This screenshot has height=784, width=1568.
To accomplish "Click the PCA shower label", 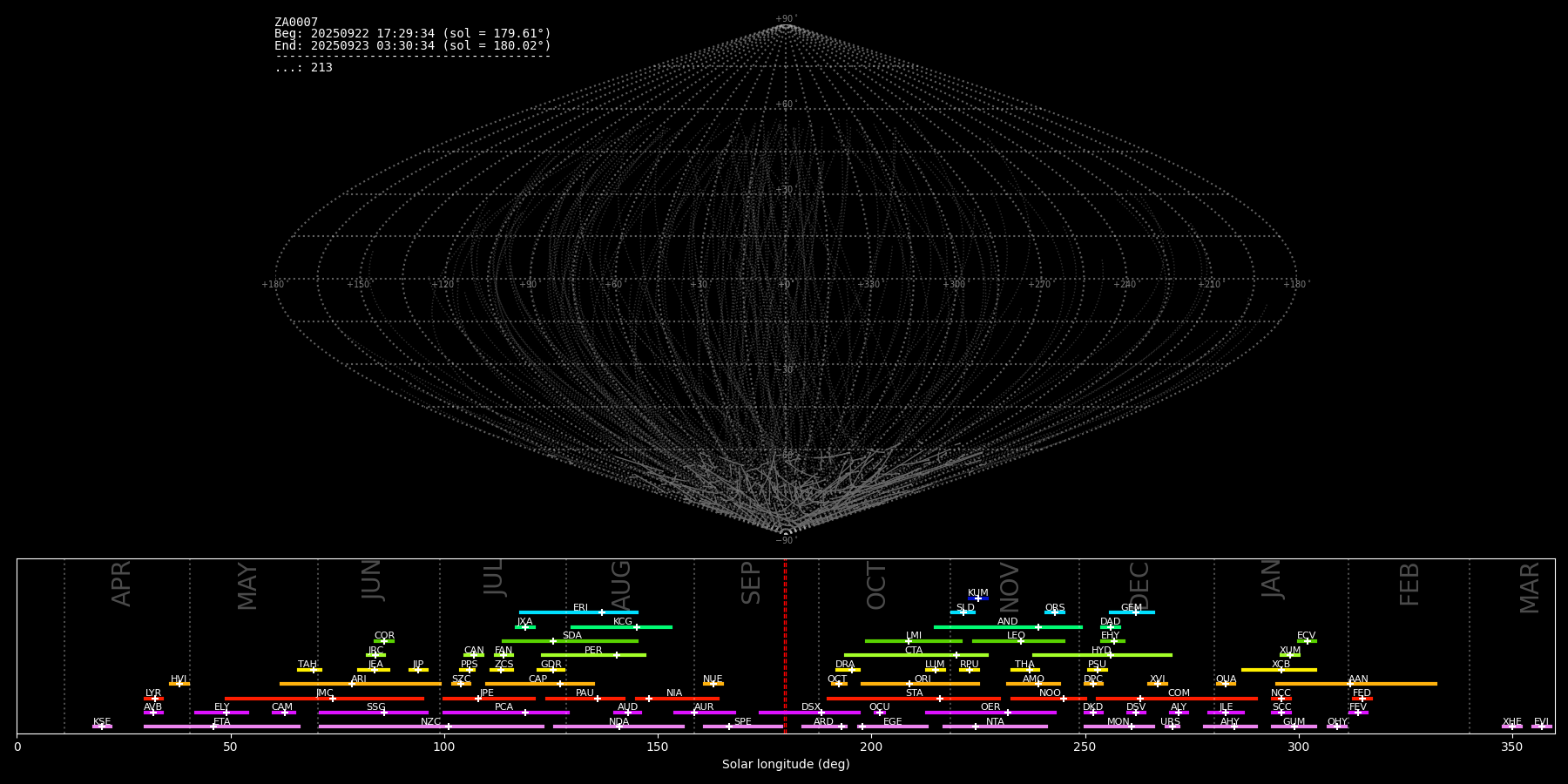I will tap(504, 707).
